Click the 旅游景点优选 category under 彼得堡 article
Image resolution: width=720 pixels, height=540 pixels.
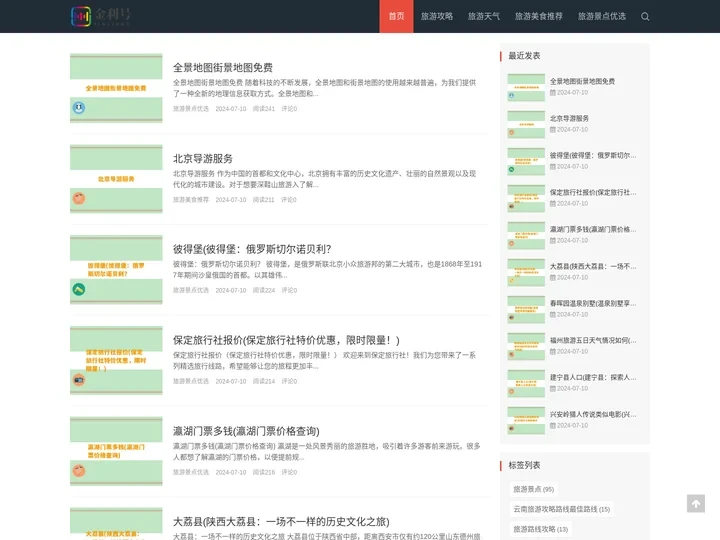(x=191, y=290)
